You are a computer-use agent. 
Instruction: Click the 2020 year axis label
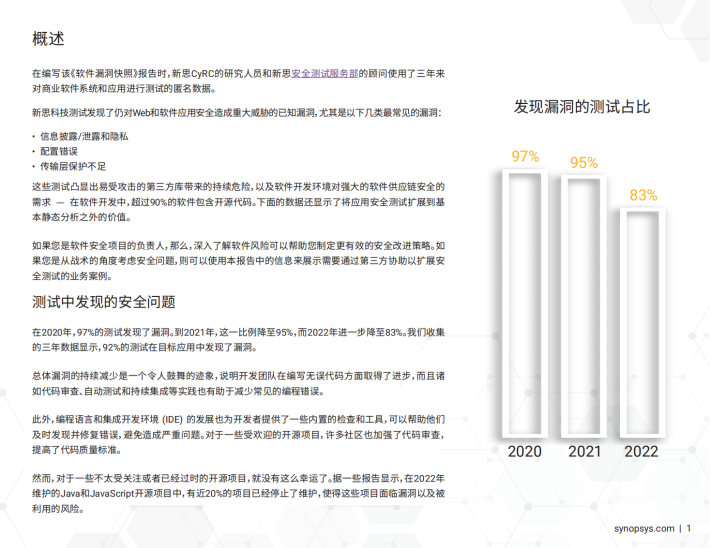click(525, 451)
